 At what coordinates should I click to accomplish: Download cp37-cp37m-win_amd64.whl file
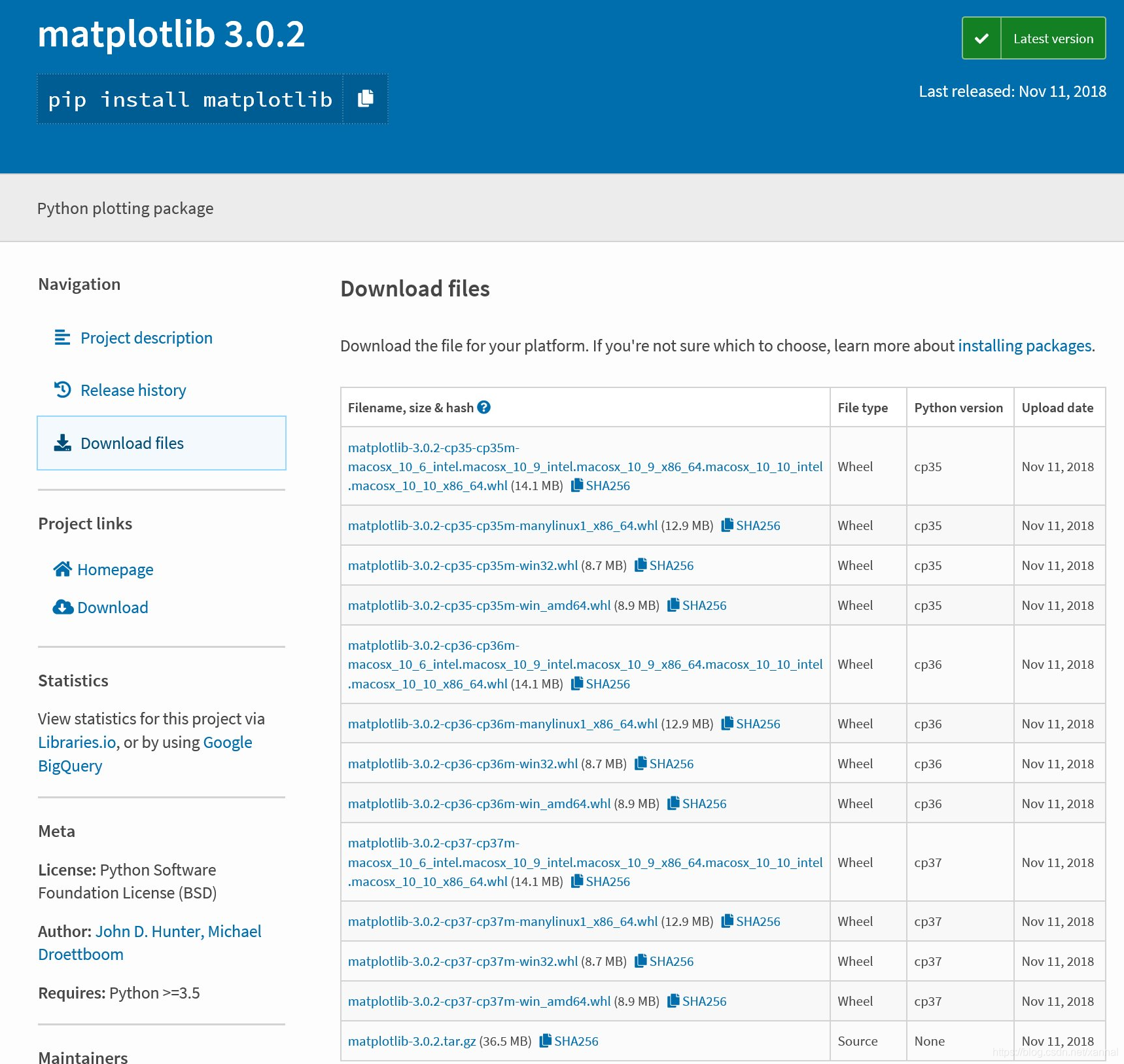pos(479,1001)
